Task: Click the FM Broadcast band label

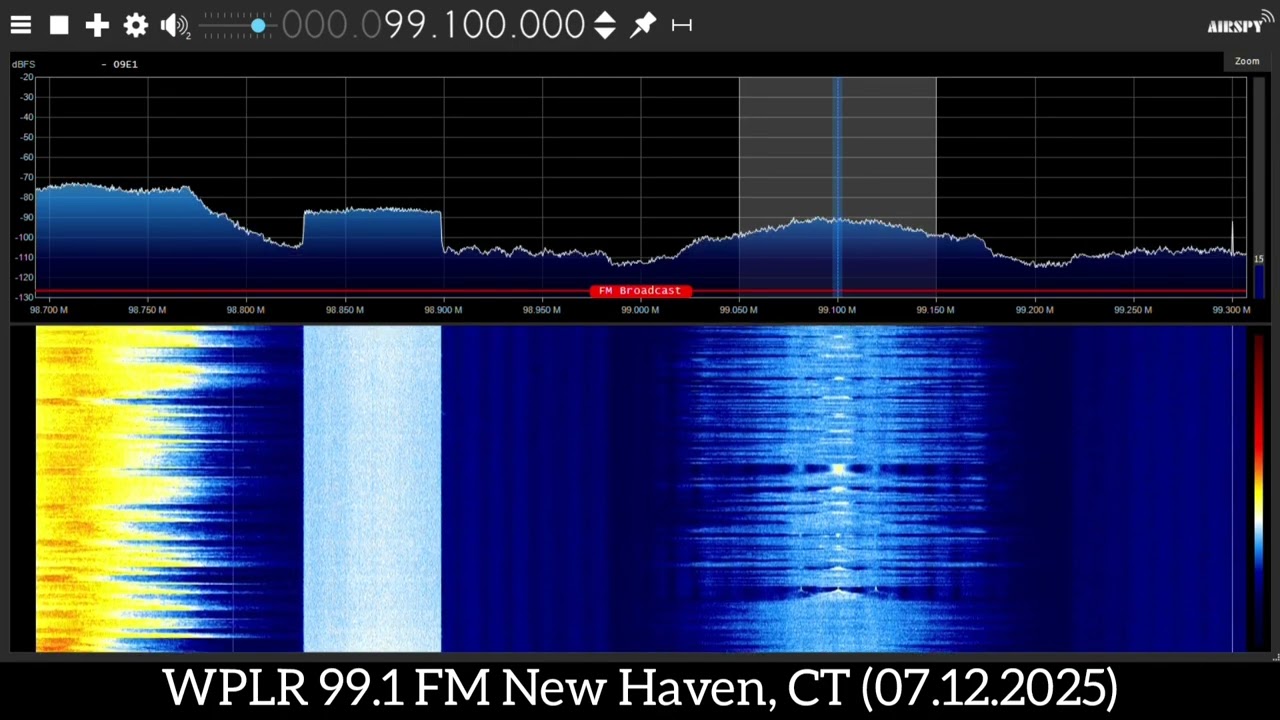Action: (x=640, y=291)
